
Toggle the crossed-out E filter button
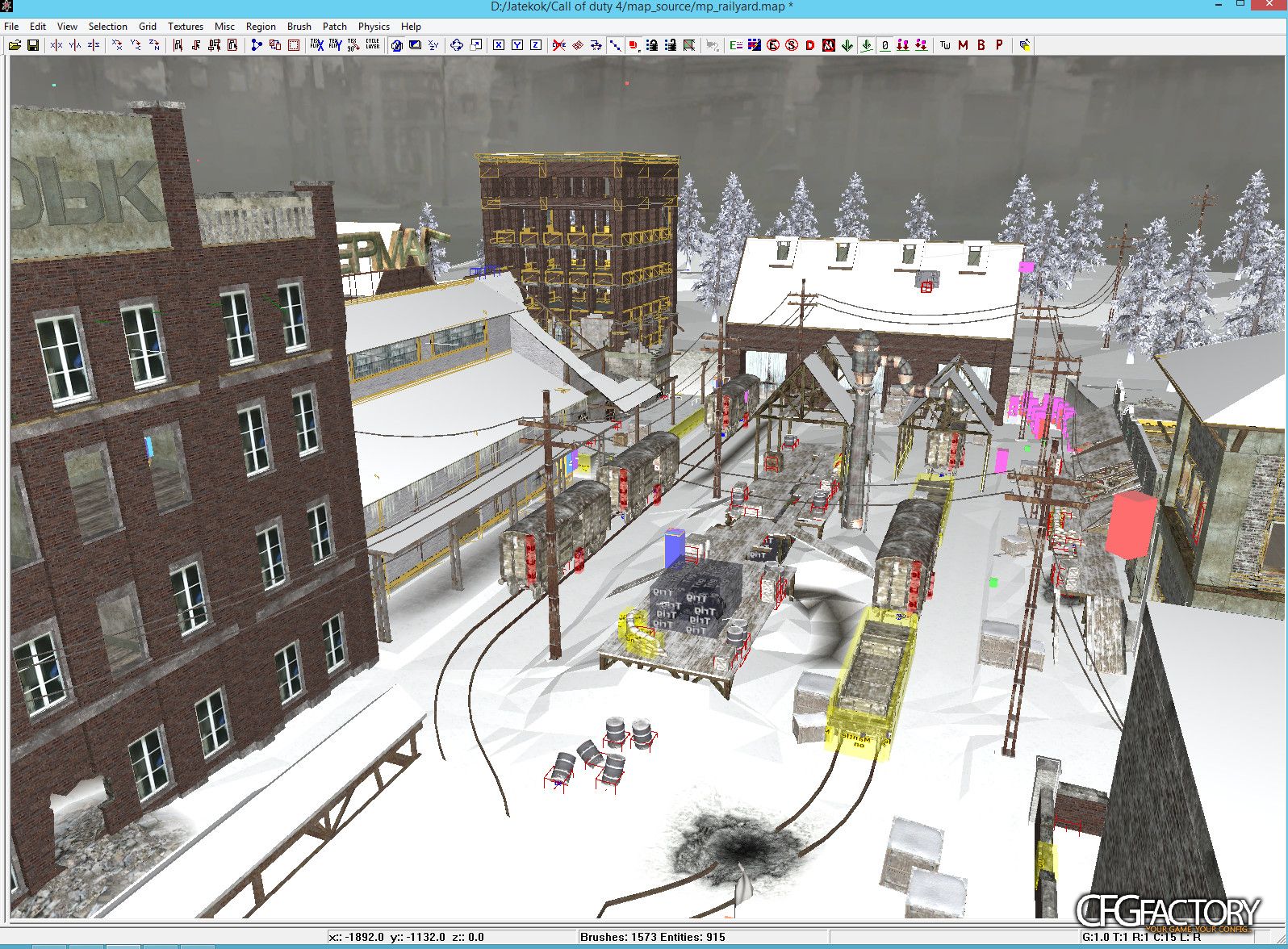[x=773, y=45]
